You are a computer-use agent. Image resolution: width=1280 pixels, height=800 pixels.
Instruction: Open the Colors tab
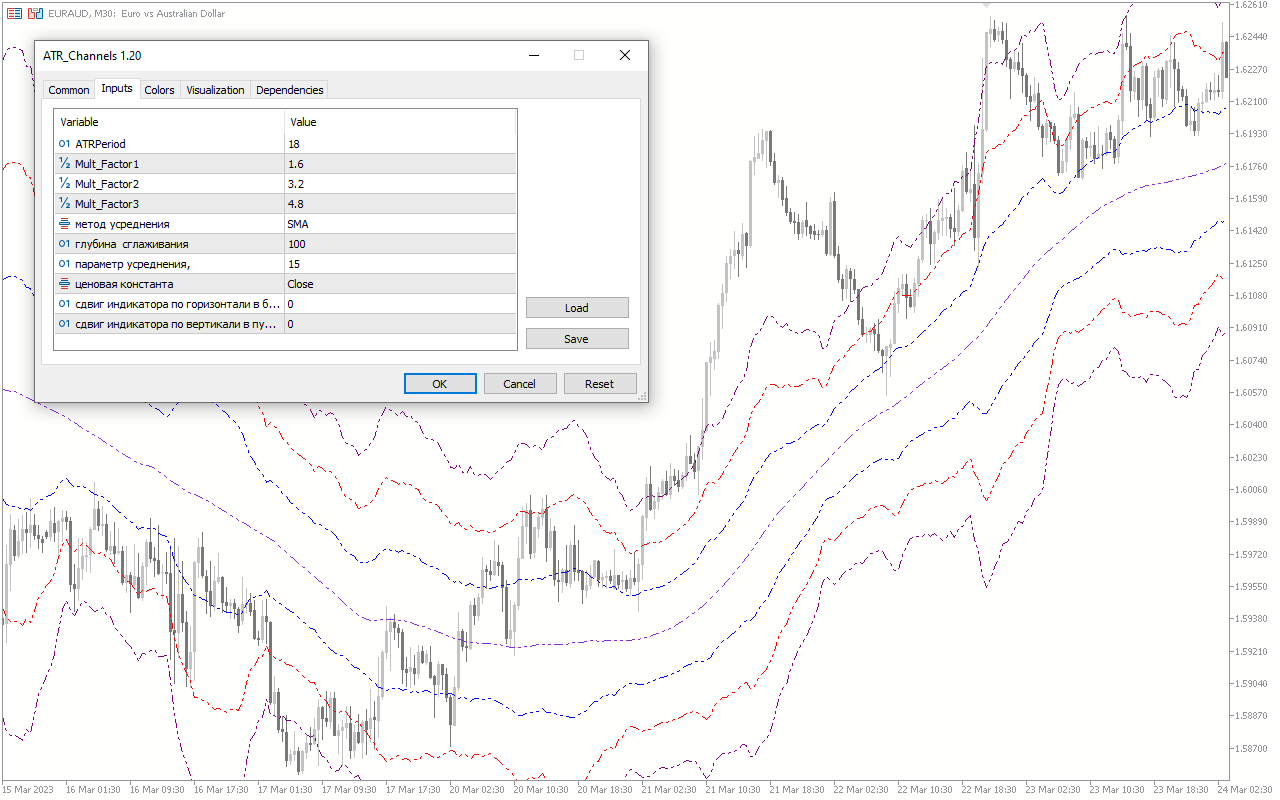point(159,90)
